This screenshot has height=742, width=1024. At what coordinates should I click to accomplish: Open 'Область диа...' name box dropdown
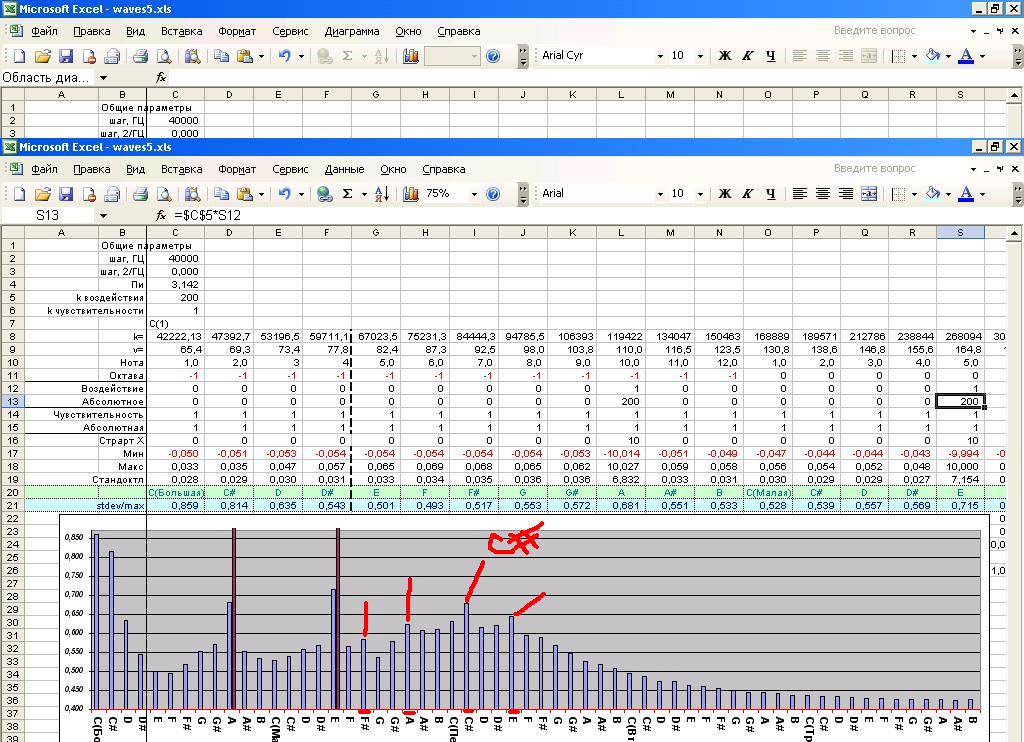(x=103, y=78)
